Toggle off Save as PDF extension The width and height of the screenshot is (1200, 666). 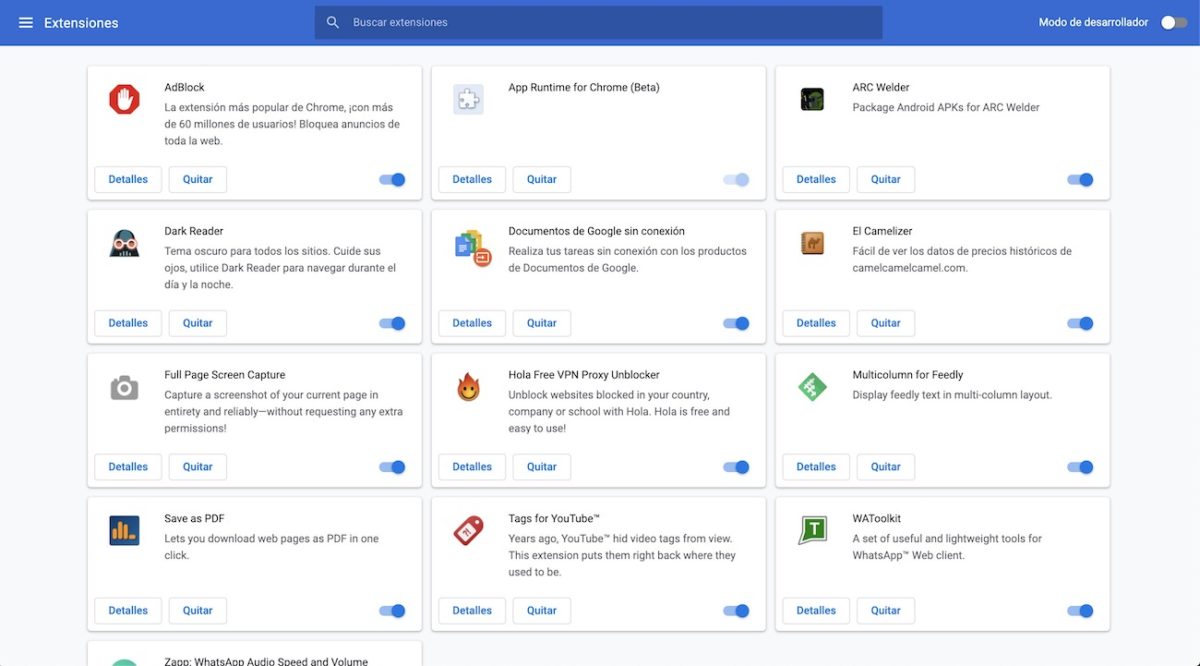(392, 611)
